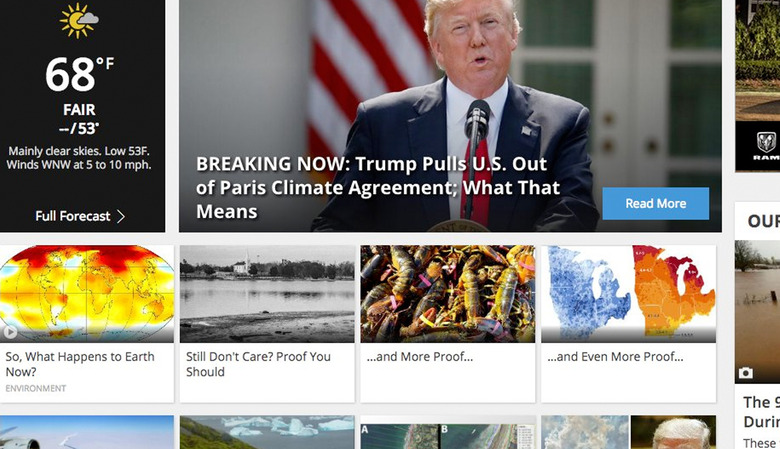
Task: Click the blue Read More button
Action: [x=656, y=203]
